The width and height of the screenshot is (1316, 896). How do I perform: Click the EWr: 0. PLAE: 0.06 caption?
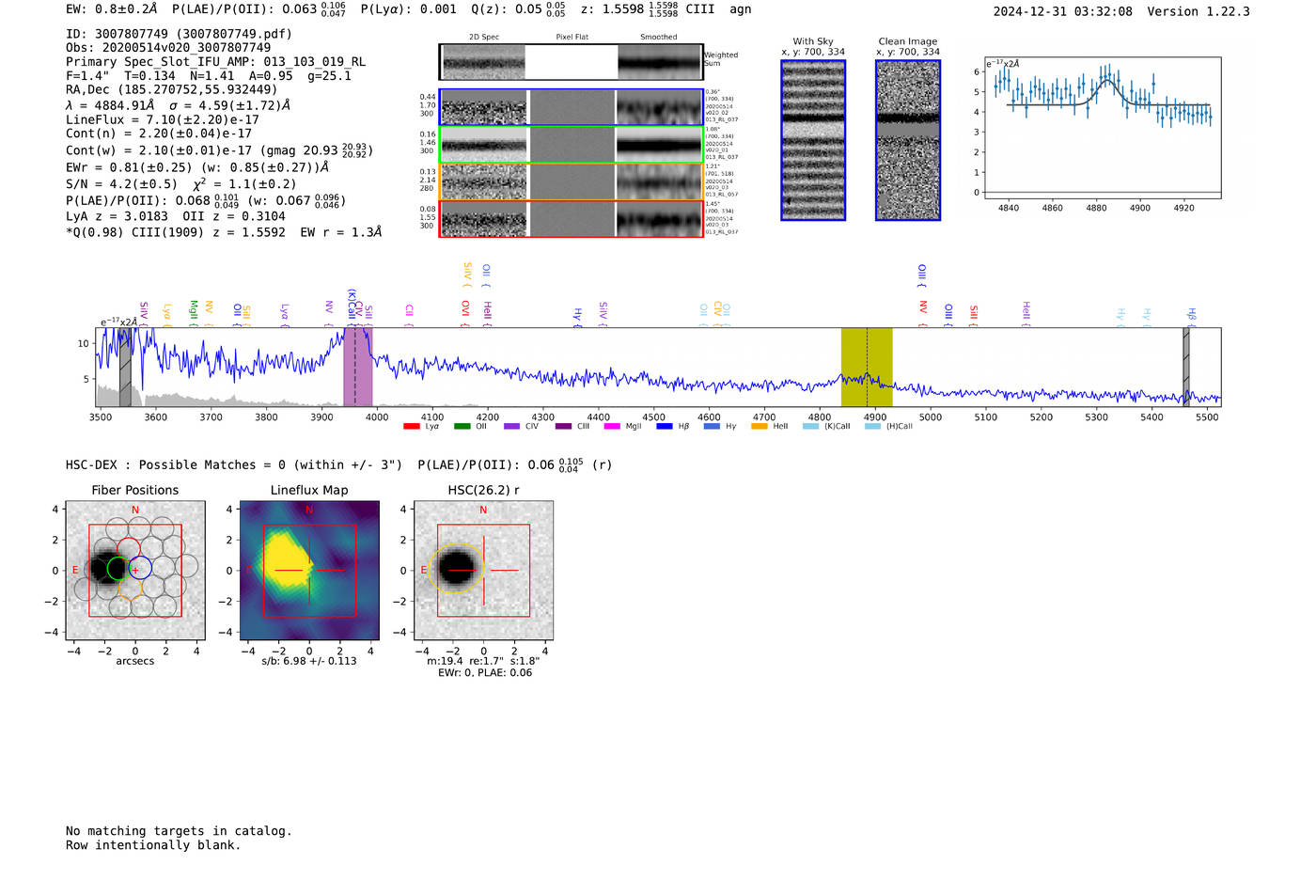[485, 673]
